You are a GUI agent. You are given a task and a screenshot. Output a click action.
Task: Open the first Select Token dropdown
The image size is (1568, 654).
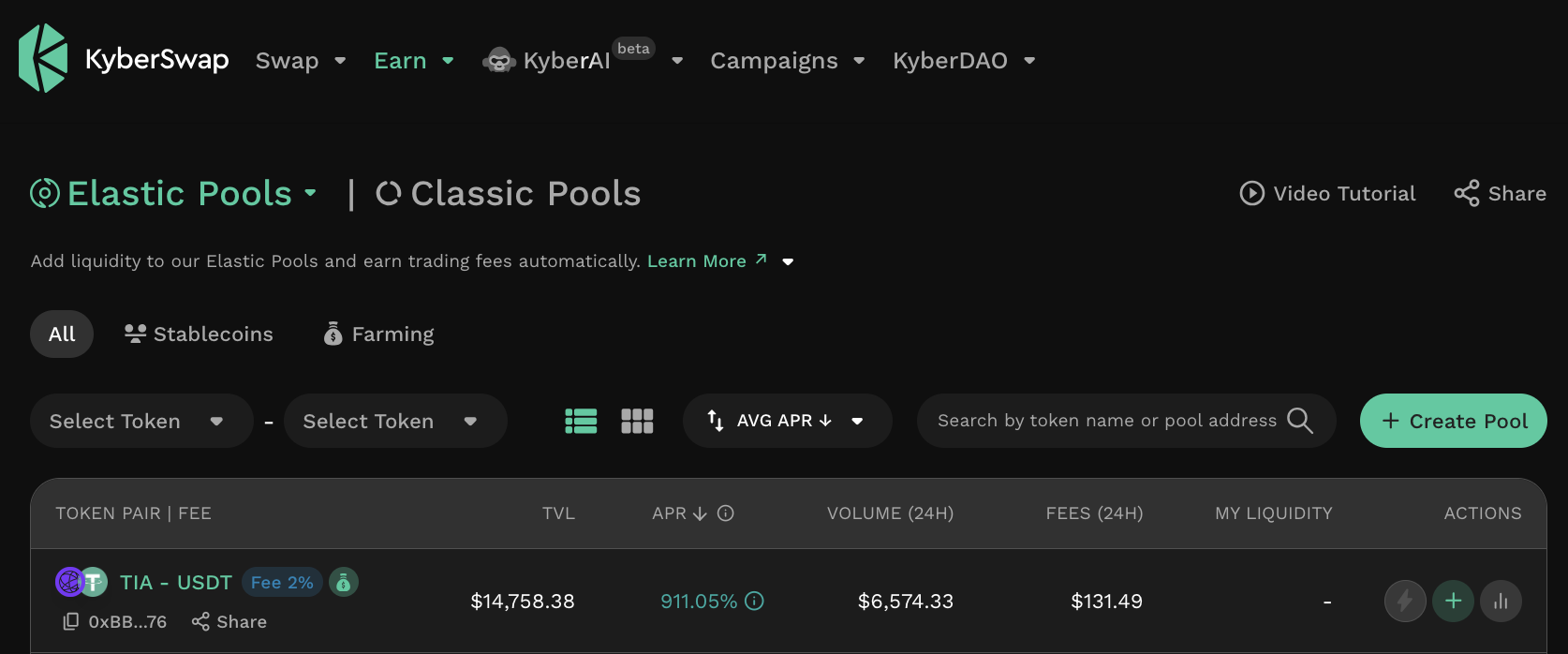coord(141,421)
